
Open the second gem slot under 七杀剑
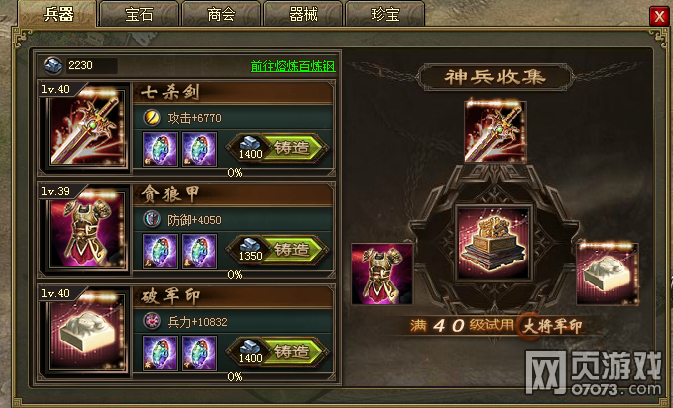[x=199, y=149]
